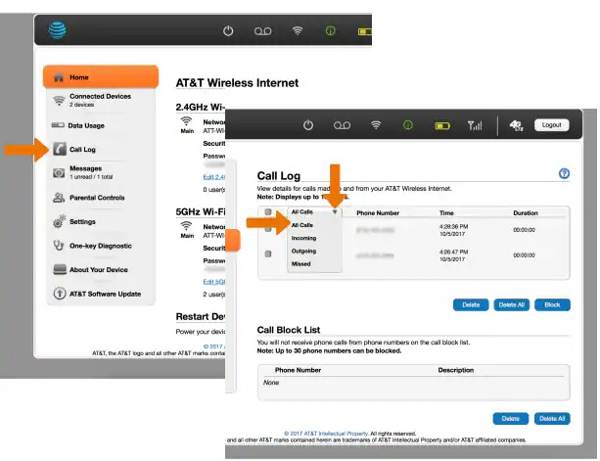This screenshot has height=461, width=600.
Task: Click Delete below the Call Block List
Action: pos(510,419)
